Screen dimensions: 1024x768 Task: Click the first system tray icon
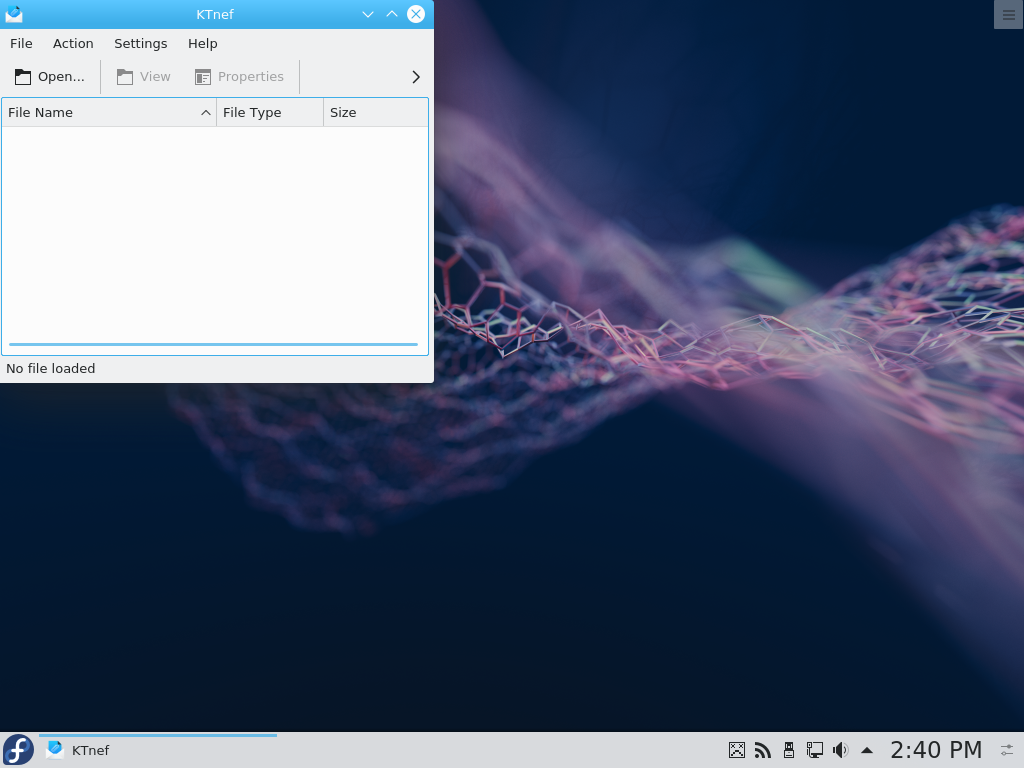737,750
